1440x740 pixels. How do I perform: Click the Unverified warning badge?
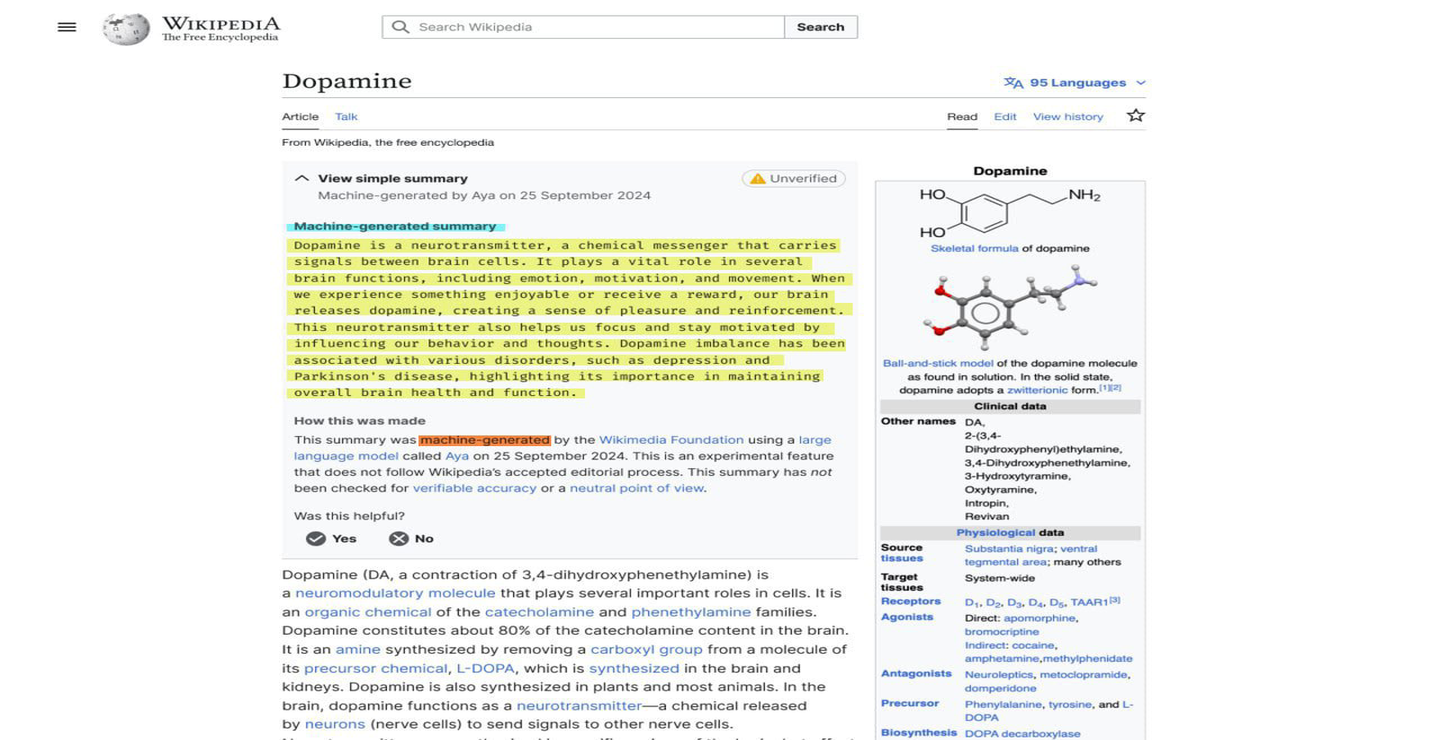click(x=794, y=179)
